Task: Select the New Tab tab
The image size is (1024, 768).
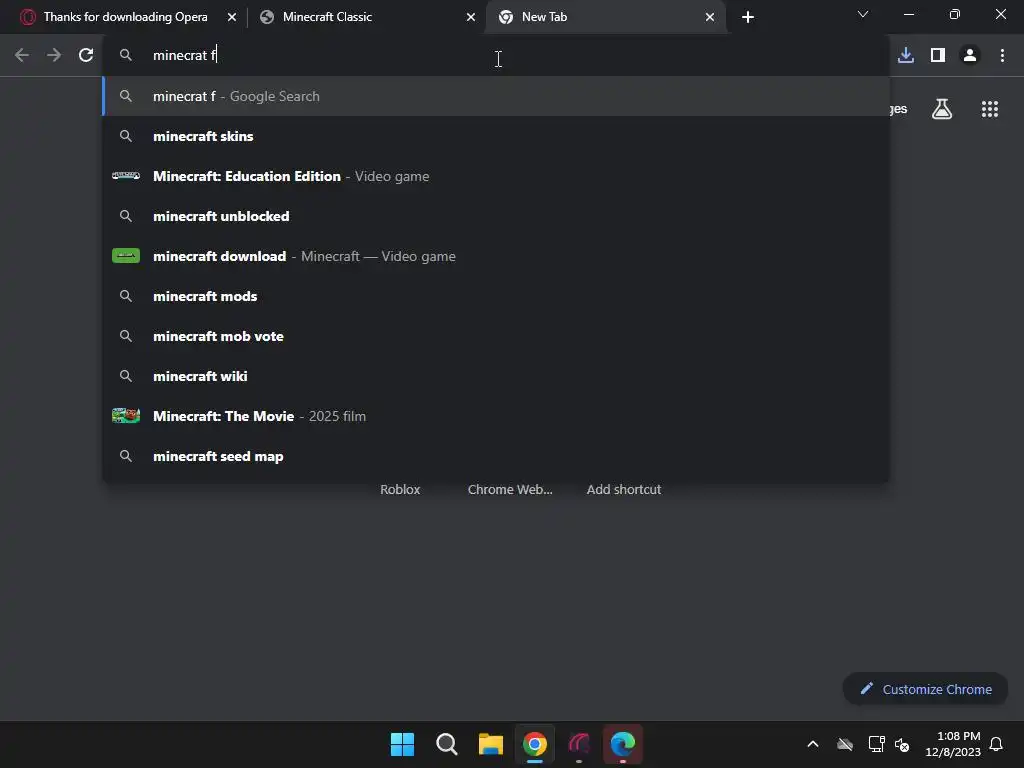Action: point(606,17)
